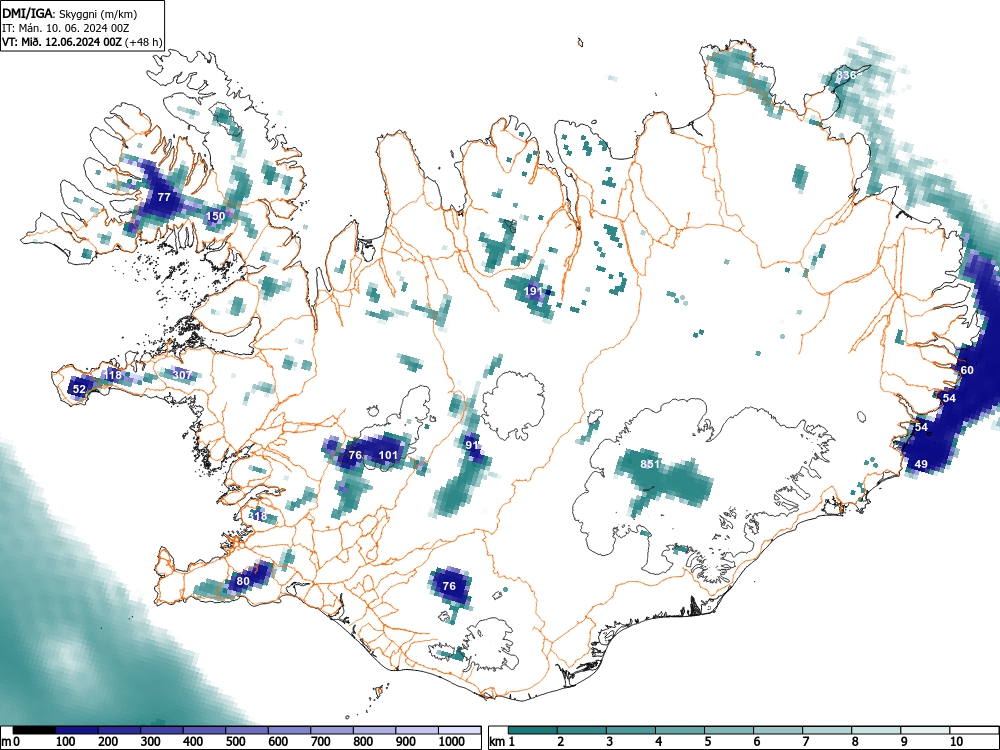Image resolution: width=1000 pixels, height=750 pixels.
Task: Click the 'DMI/IGA: Skyggni (m/km)' title text
Action: pos(70,13)
